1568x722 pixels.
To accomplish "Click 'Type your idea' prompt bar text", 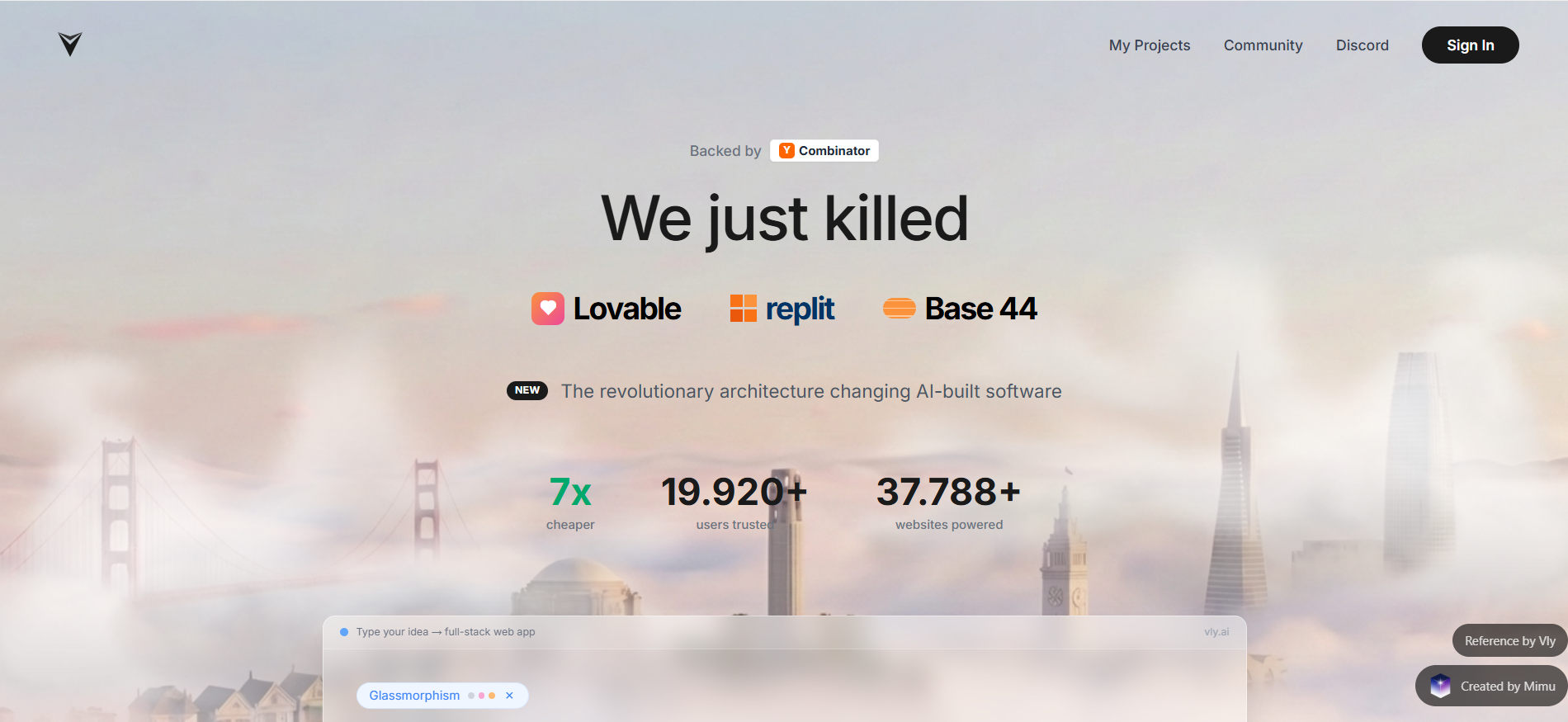I will click(x=446, y=632).
